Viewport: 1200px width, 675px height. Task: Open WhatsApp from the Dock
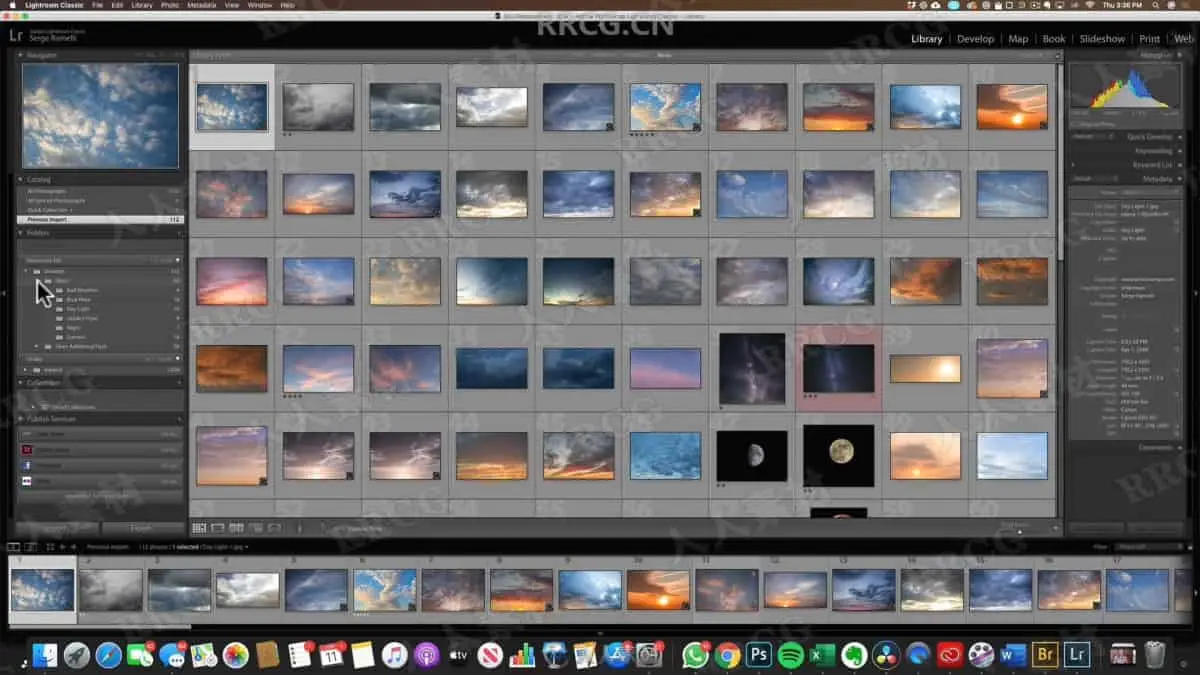coord(695,655)
